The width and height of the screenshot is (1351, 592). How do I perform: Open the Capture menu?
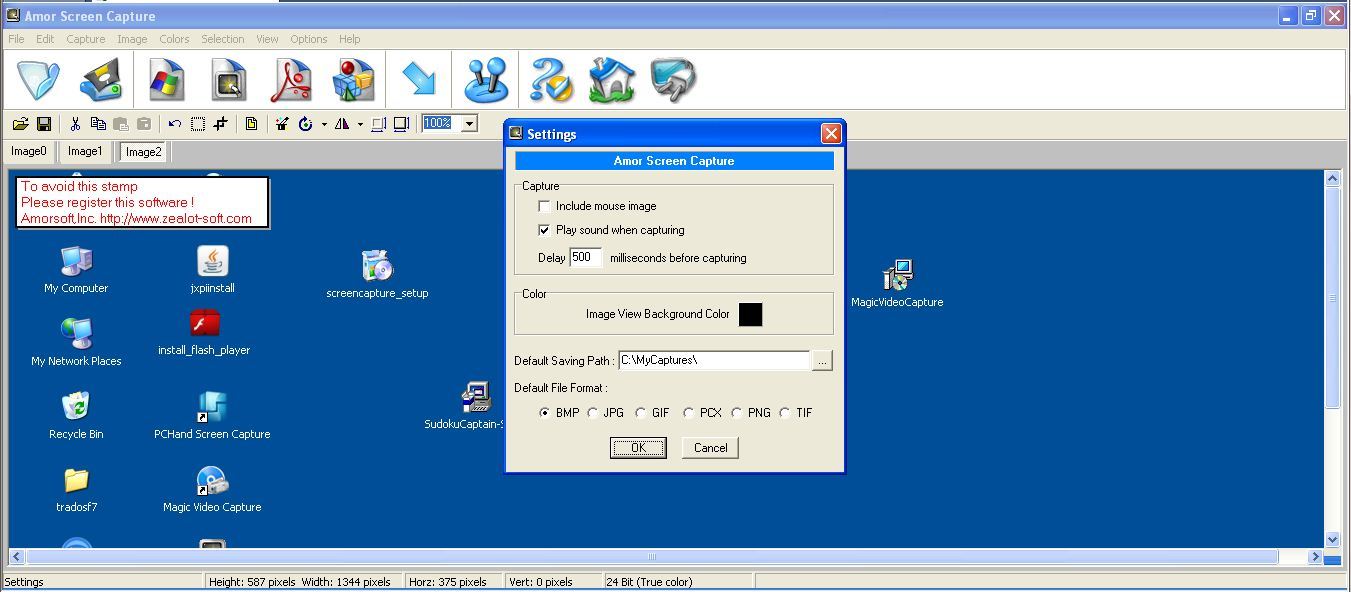[86, 39]
